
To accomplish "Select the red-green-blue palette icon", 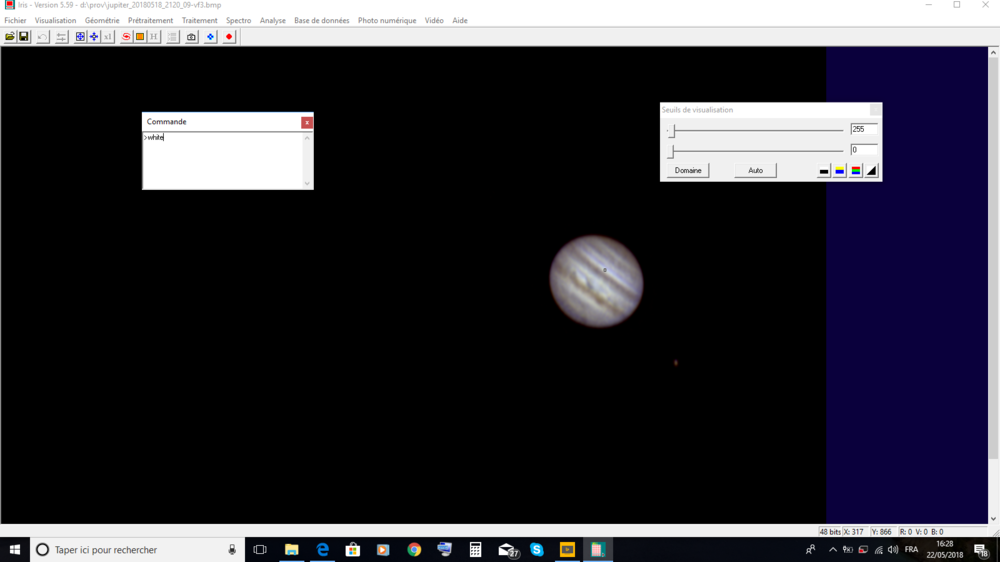I will pos(856,170).
